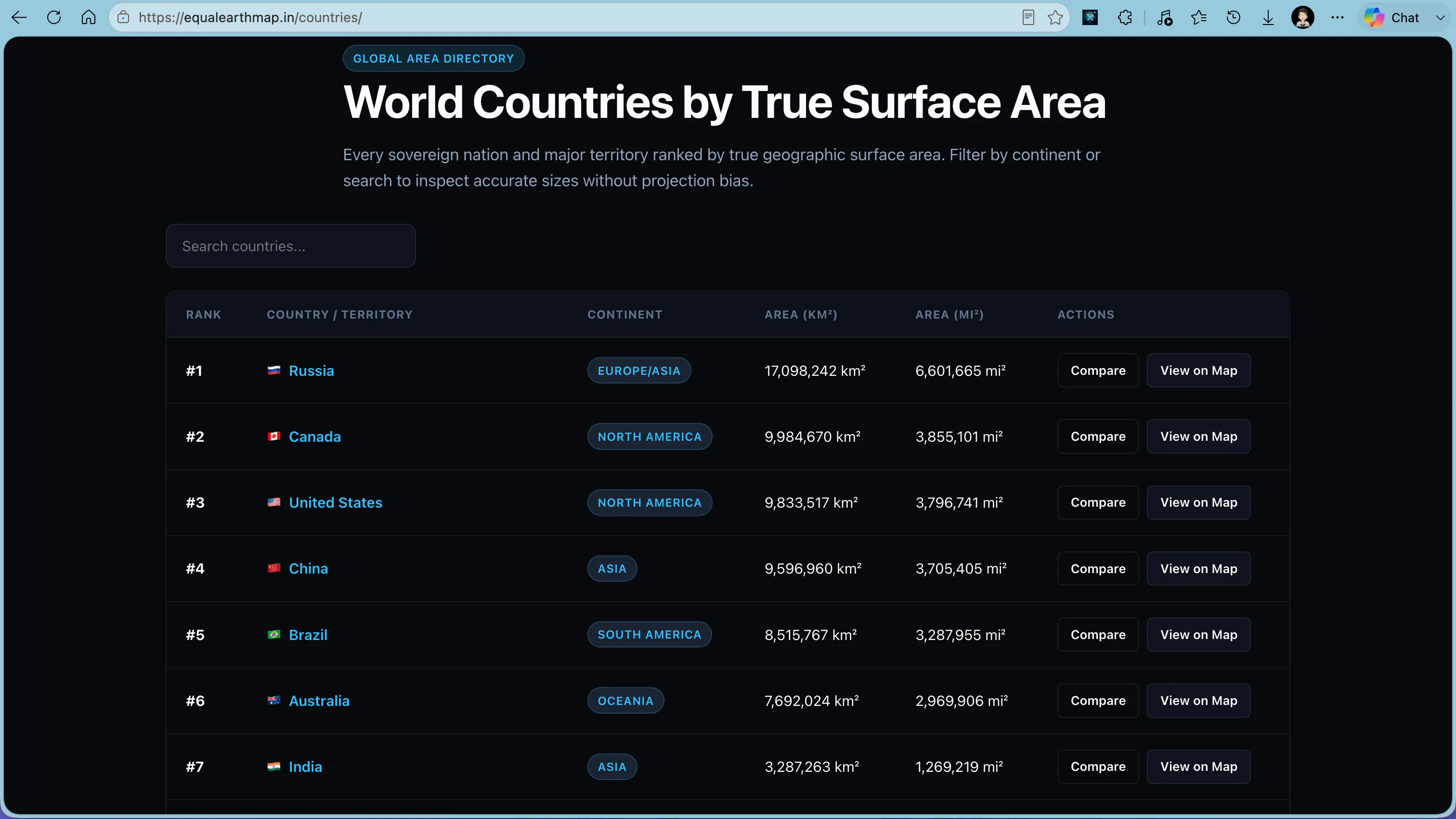The height and width of the screenshot is (819, 1456).
Task: Click the Rank column header
Action: (x=204, y=315)
